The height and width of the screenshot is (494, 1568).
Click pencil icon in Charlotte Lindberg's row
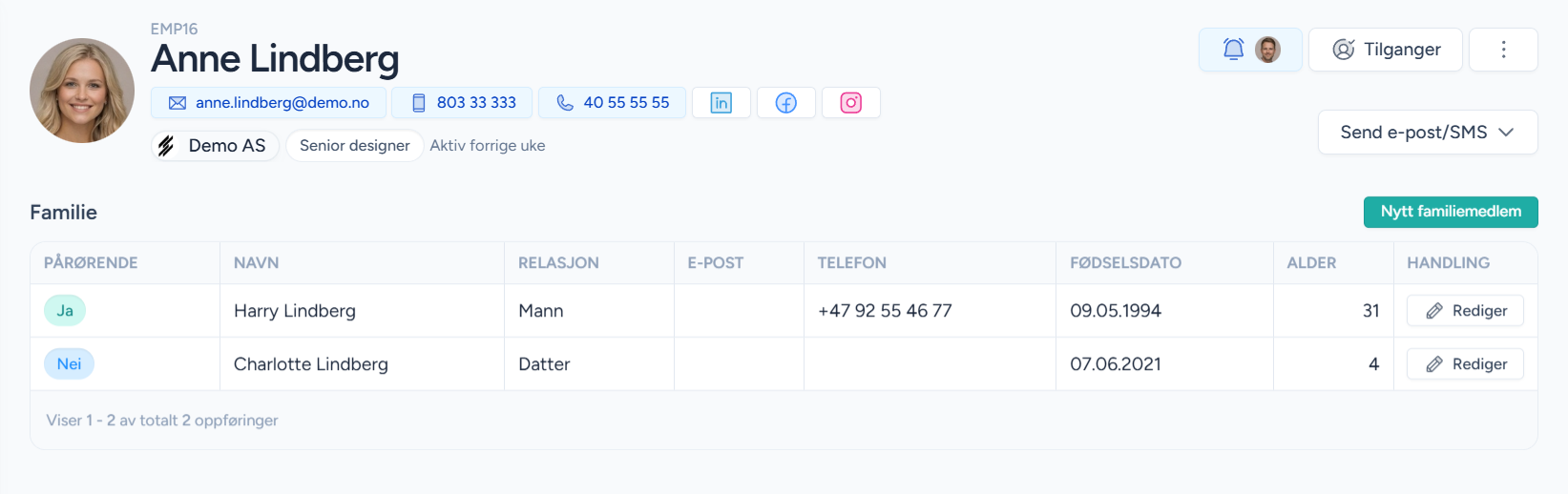(x=1434, y=364)
